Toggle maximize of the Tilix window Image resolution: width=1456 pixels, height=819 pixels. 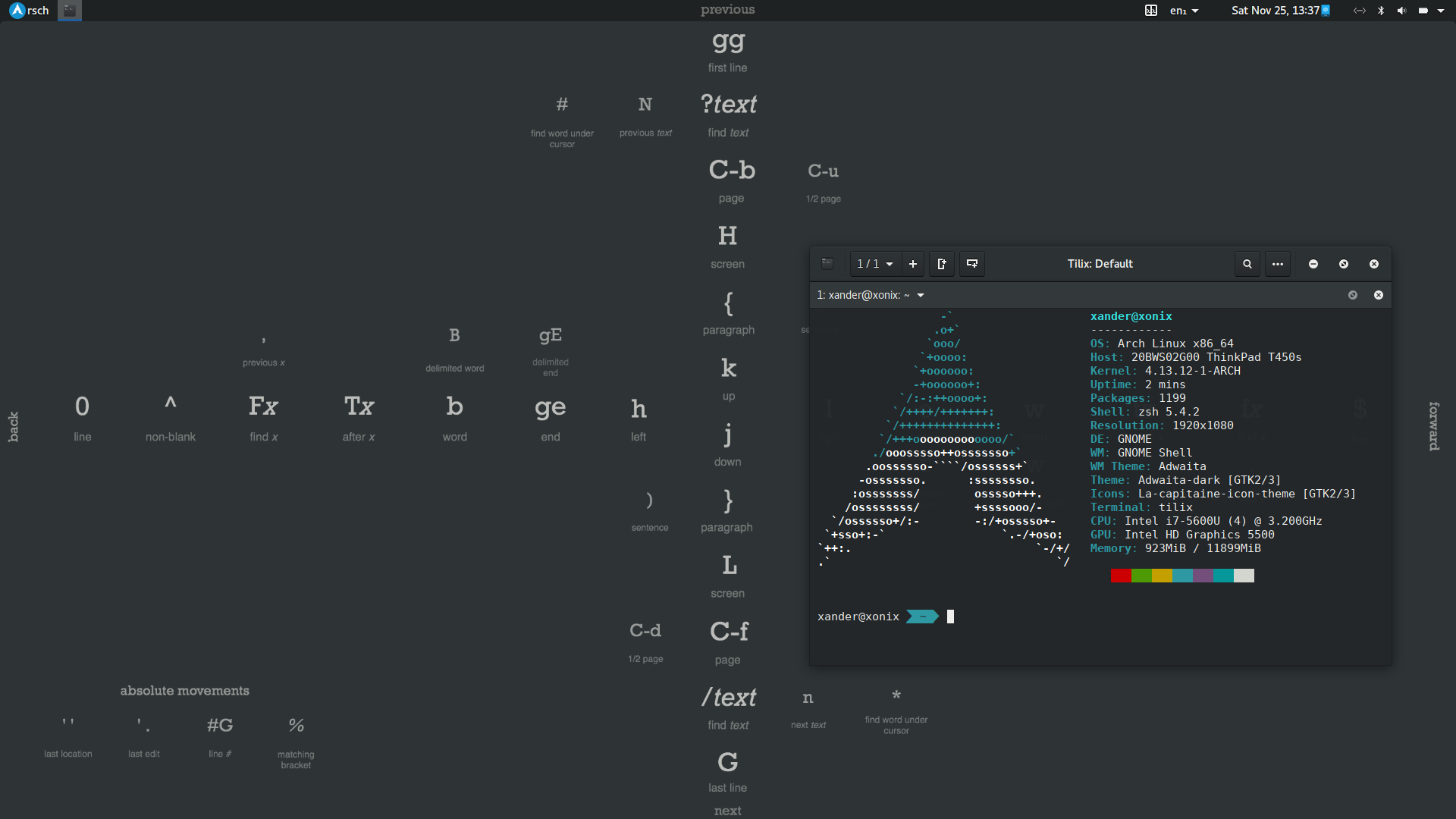pyautogui.click(x=1344, y=264)
